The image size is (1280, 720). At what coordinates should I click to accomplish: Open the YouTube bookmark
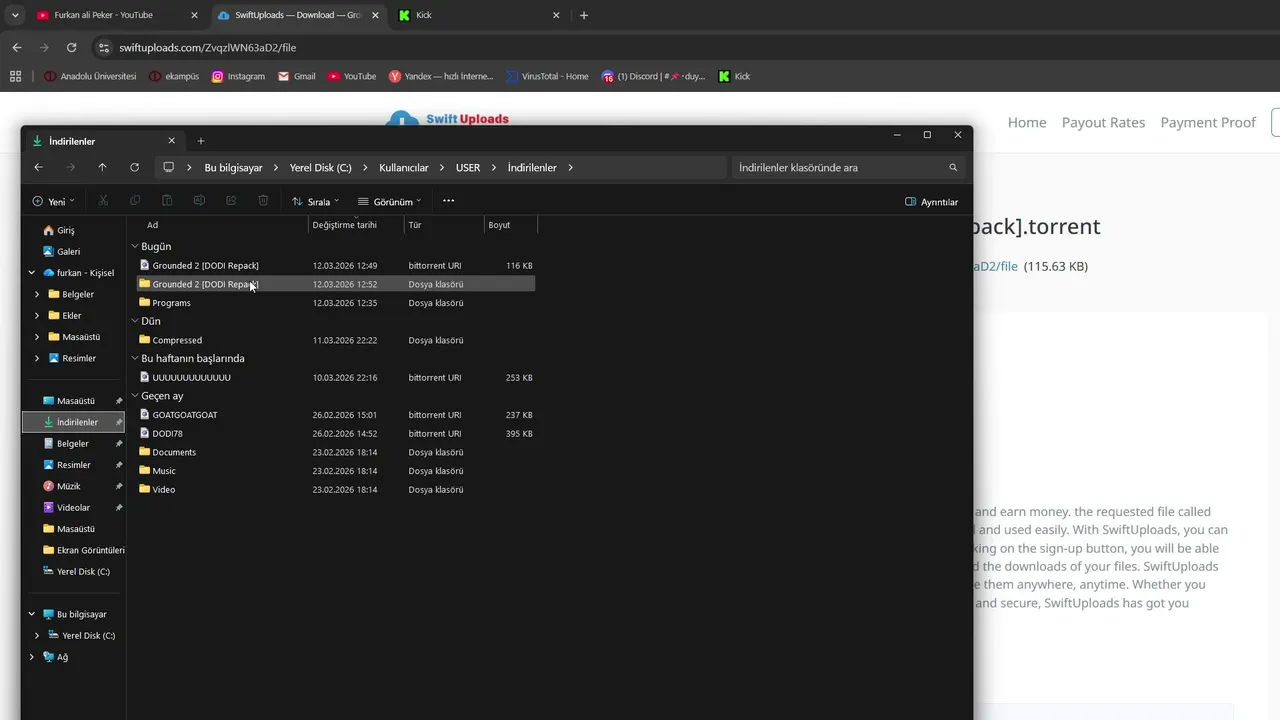point(352,76)
